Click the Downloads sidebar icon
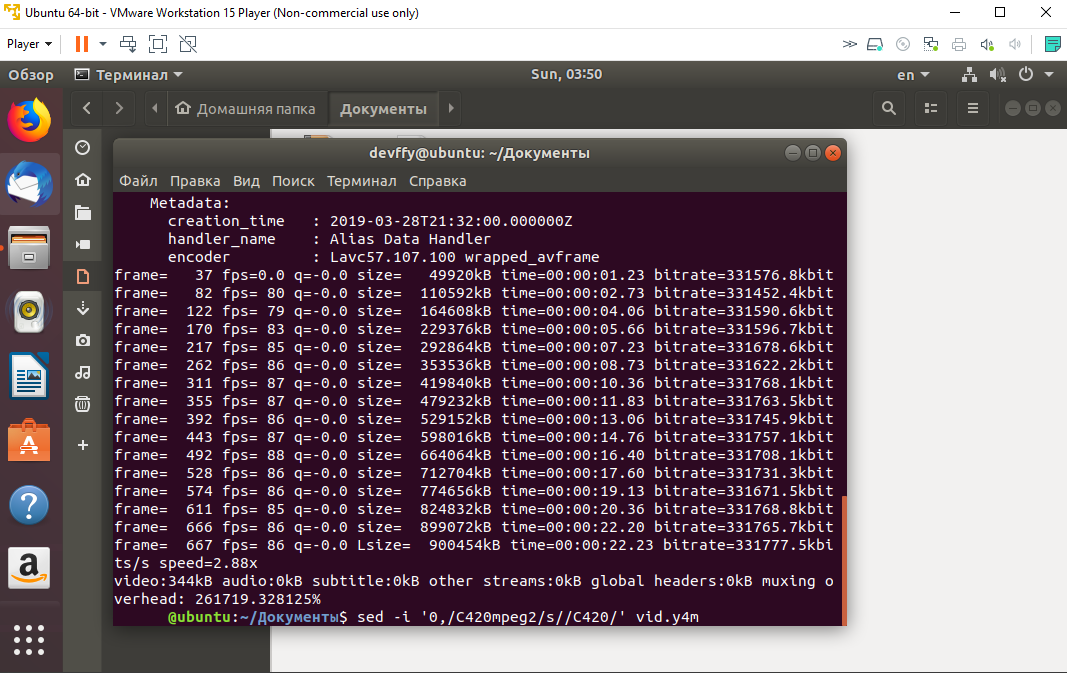Viewport: 1067px width, 673px height. point(83,308)
